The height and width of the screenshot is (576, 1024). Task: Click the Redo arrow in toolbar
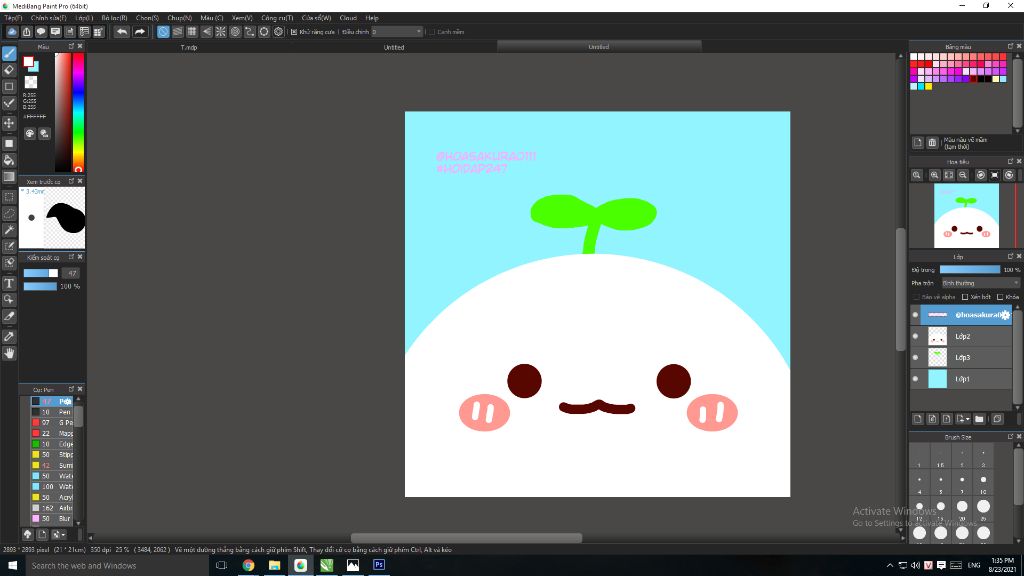pyautogui.click(x=140, y=31)
